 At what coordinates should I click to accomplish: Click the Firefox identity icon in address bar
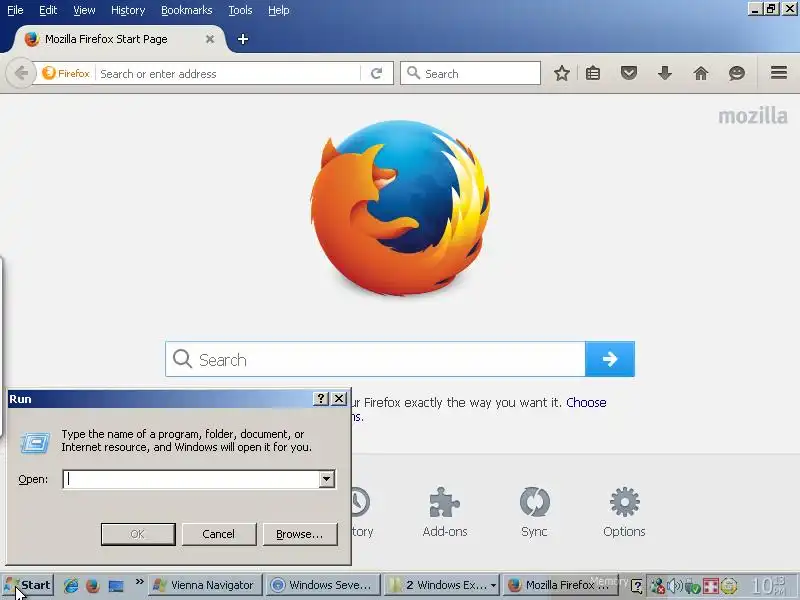pyautogui.click(x=66, y=73)
